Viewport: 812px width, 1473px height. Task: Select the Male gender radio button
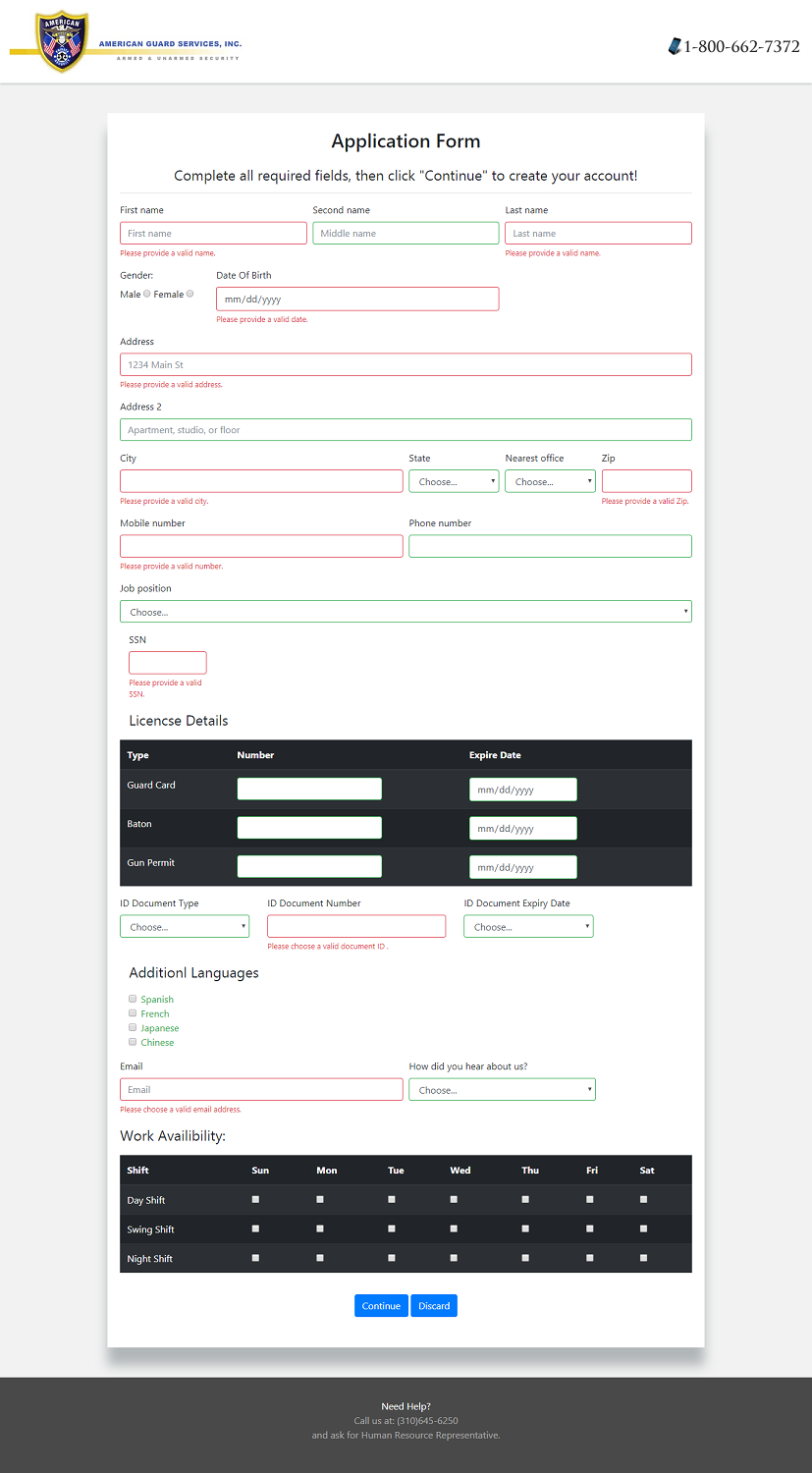point(145,294)
